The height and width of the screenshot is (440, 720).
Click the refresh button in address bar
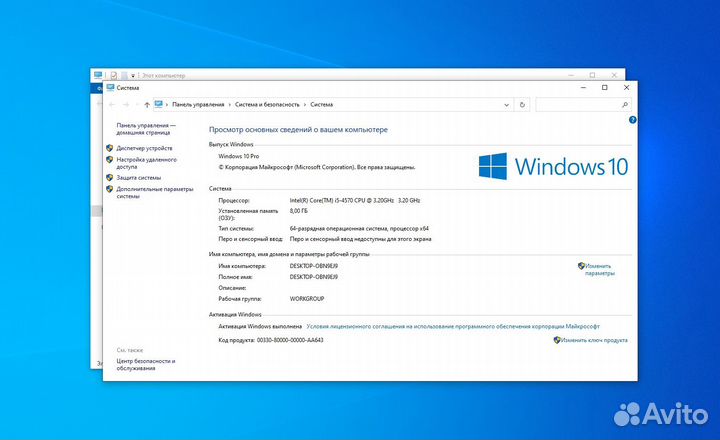point(522,105)
